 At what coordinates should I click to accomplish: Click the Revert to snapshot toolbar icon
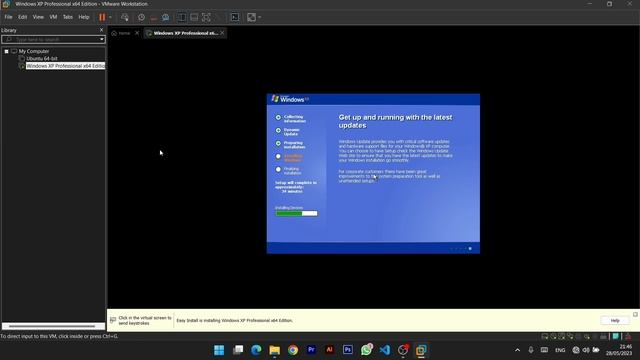coord(153,17)
